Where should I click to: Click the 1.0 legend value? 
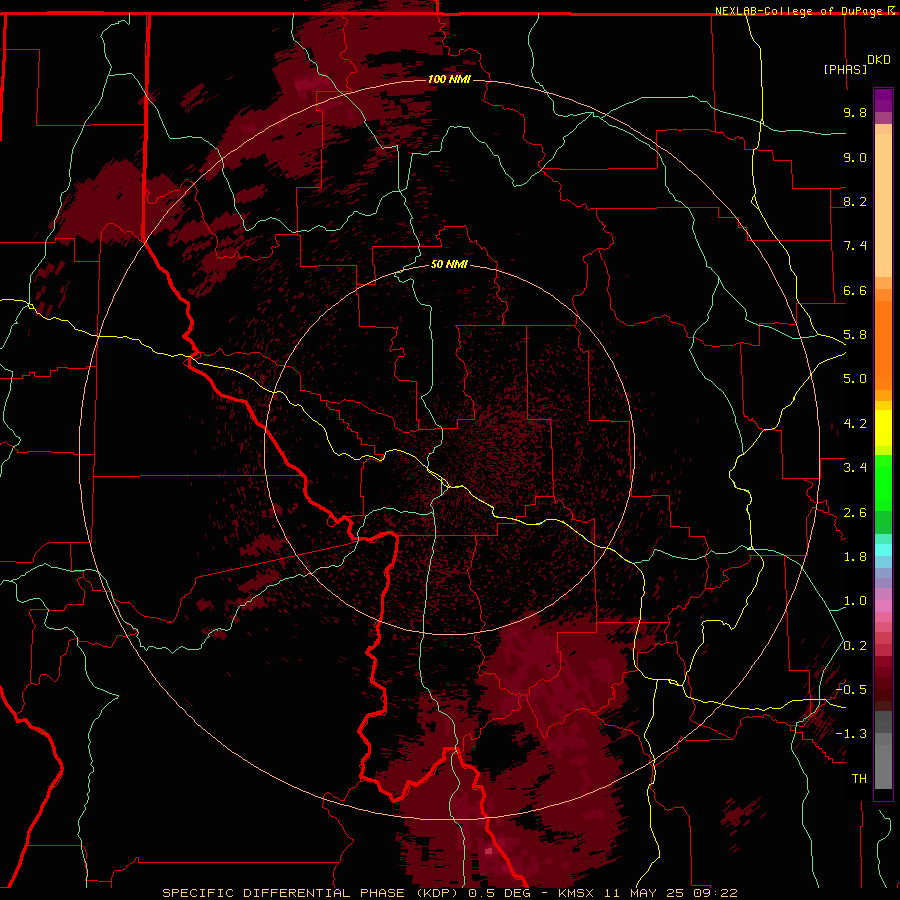(x=855, y=601)
